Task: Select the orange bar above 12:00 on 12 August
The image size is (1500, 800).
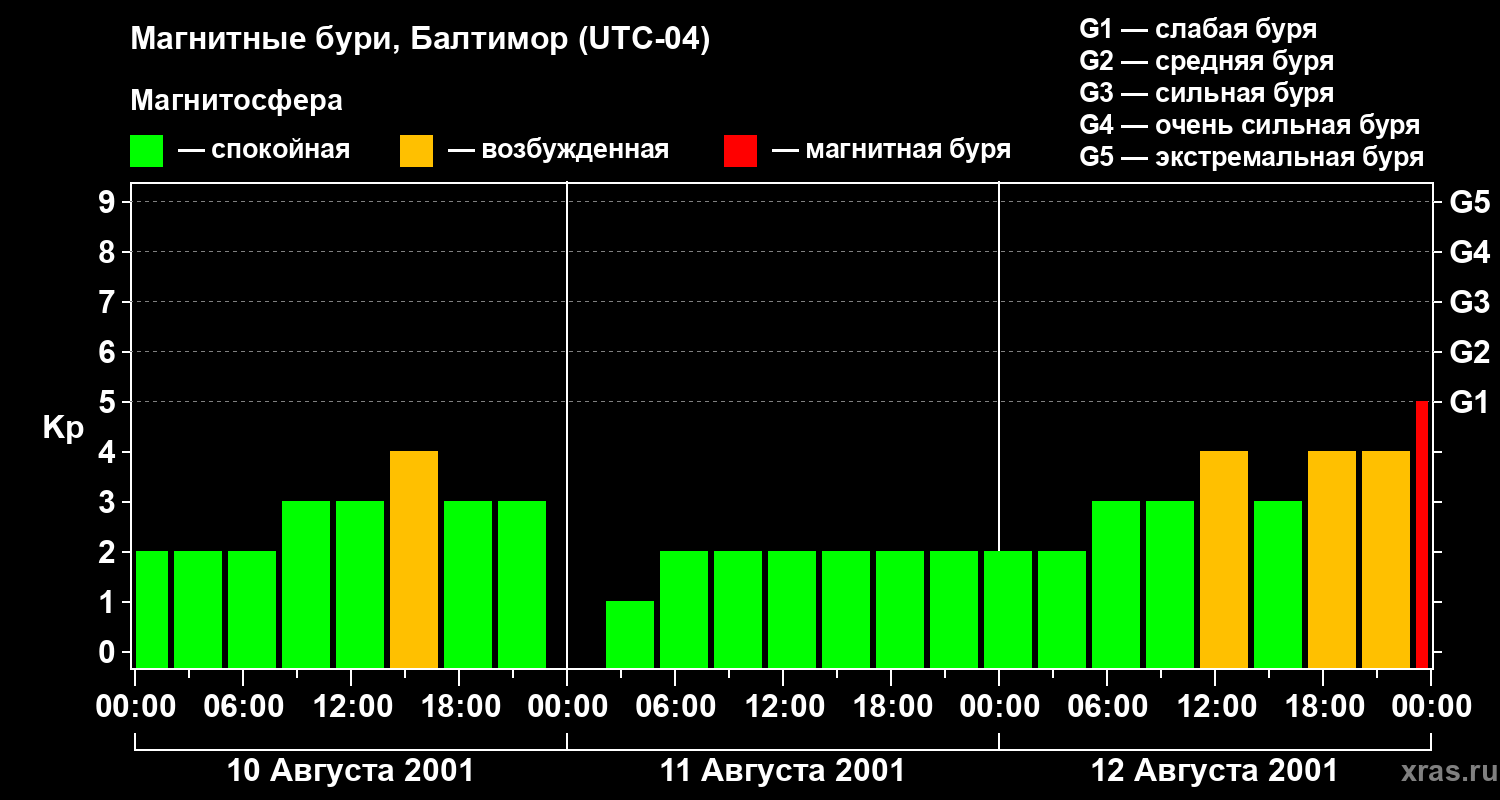Action: tap(1224, 559)
